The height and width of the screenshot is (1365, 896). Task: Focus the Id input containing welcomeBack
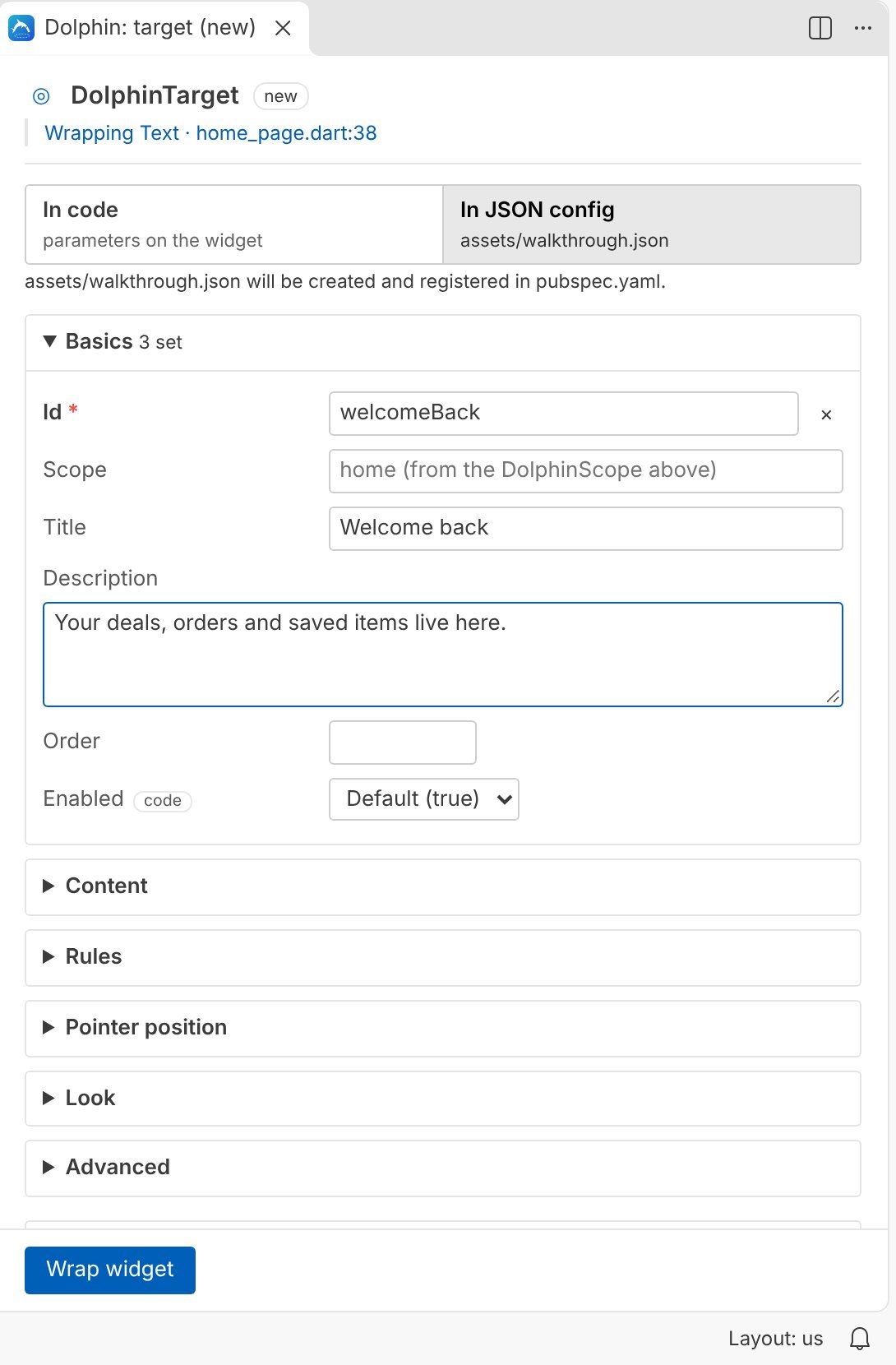tap(564, 413)
